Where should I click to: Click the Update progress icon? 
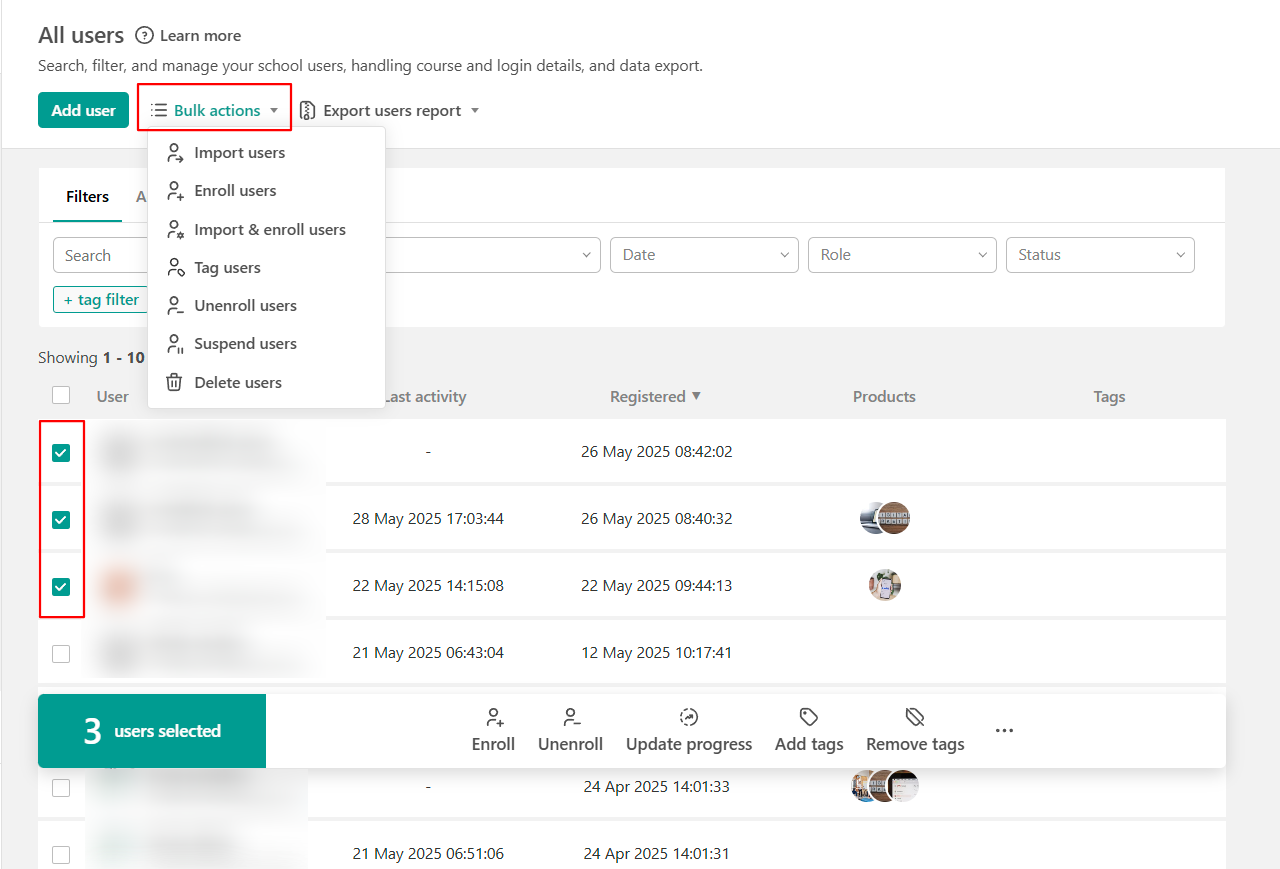point(689,717)
